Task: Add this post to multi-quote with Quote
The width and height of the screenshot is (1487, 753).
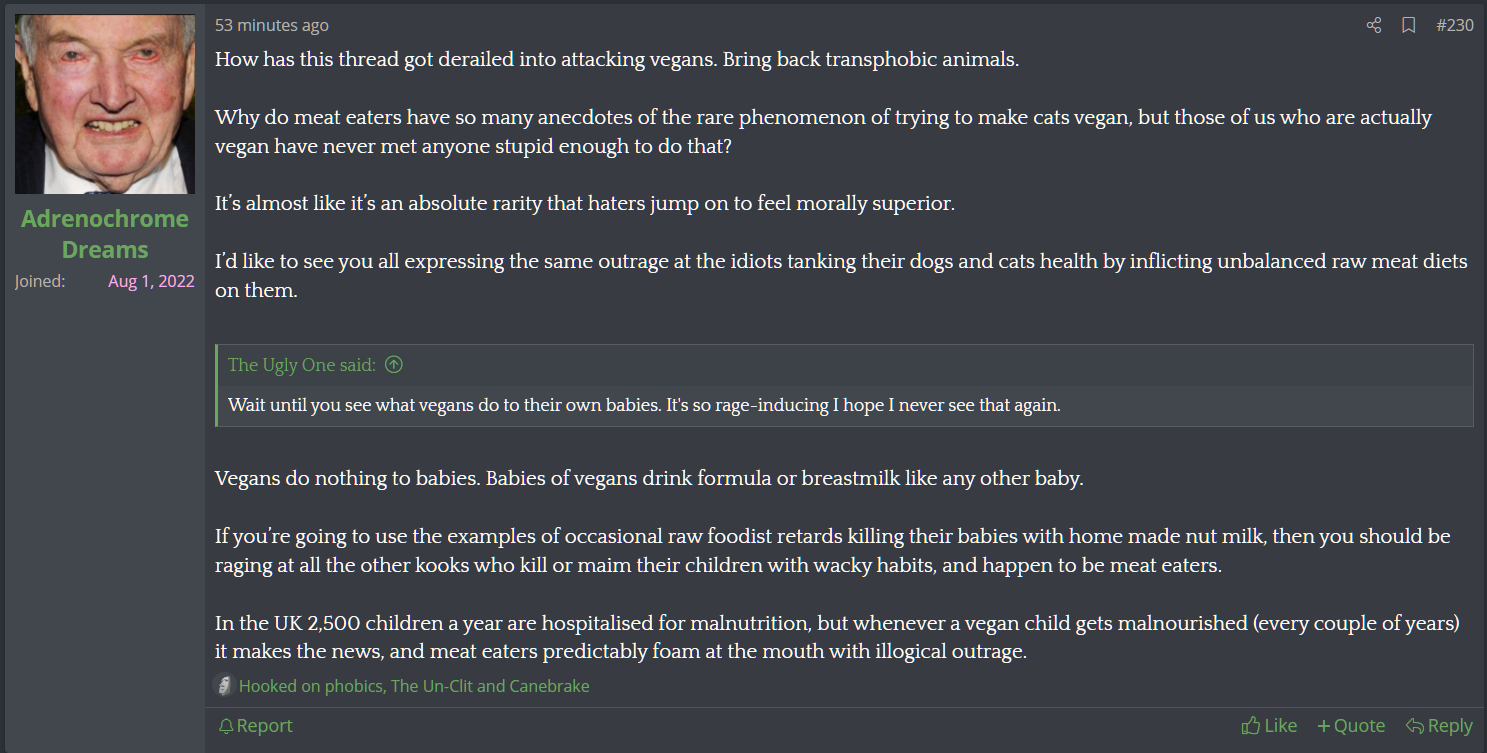Action: [1351, 726]
